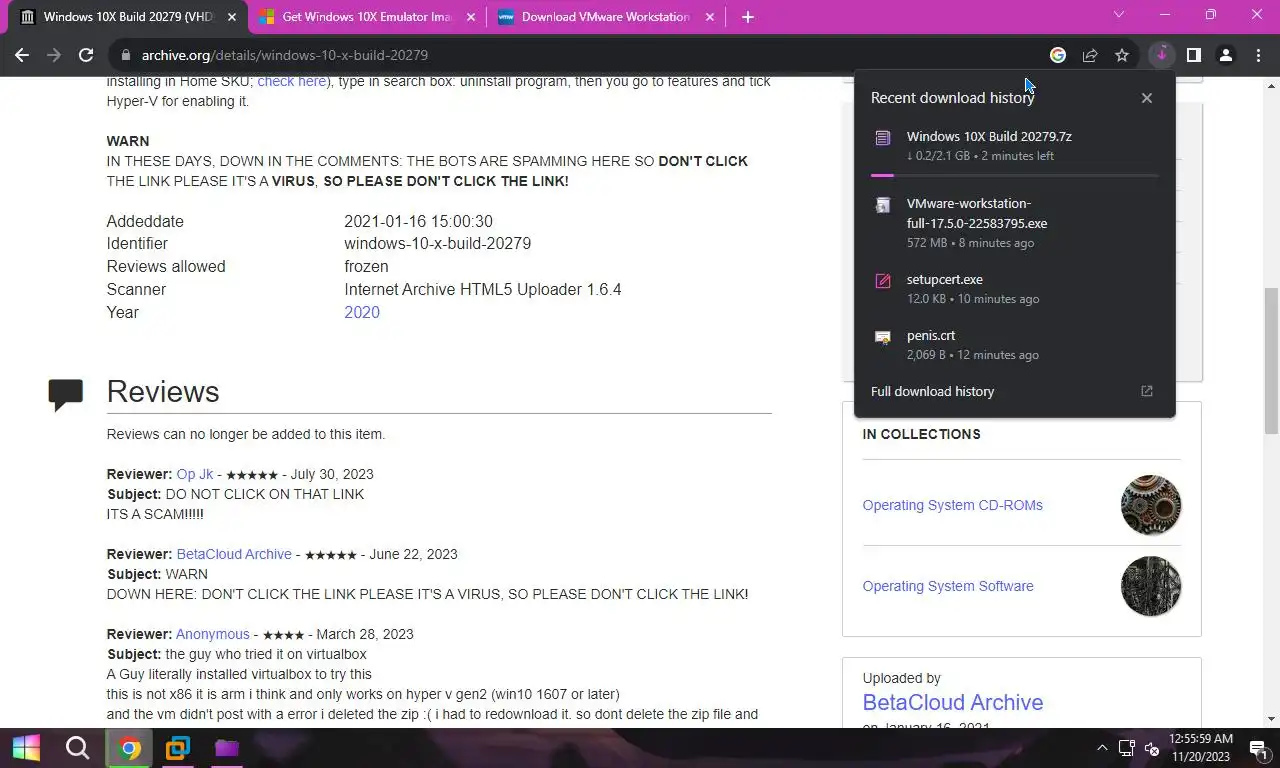This screenshot has height=768, width=1280.
Task: Close the Download VMware Workstation tab
Action: click(x=710, y=17)
